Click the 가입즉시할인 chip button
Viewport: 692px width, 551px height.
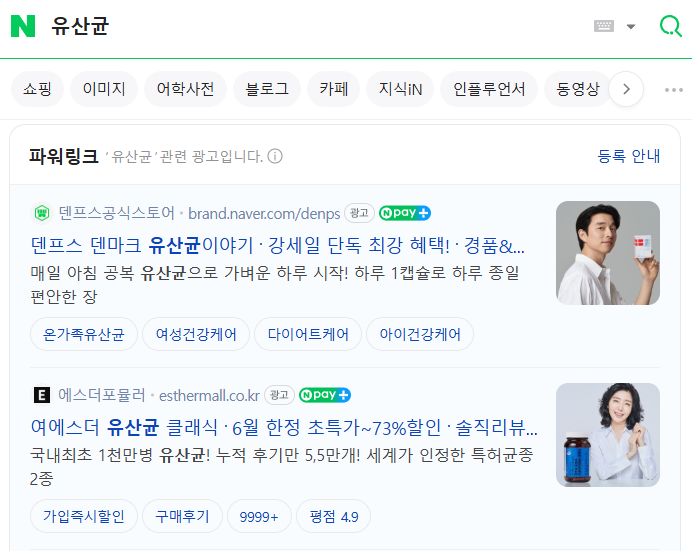tap(84, 516)
